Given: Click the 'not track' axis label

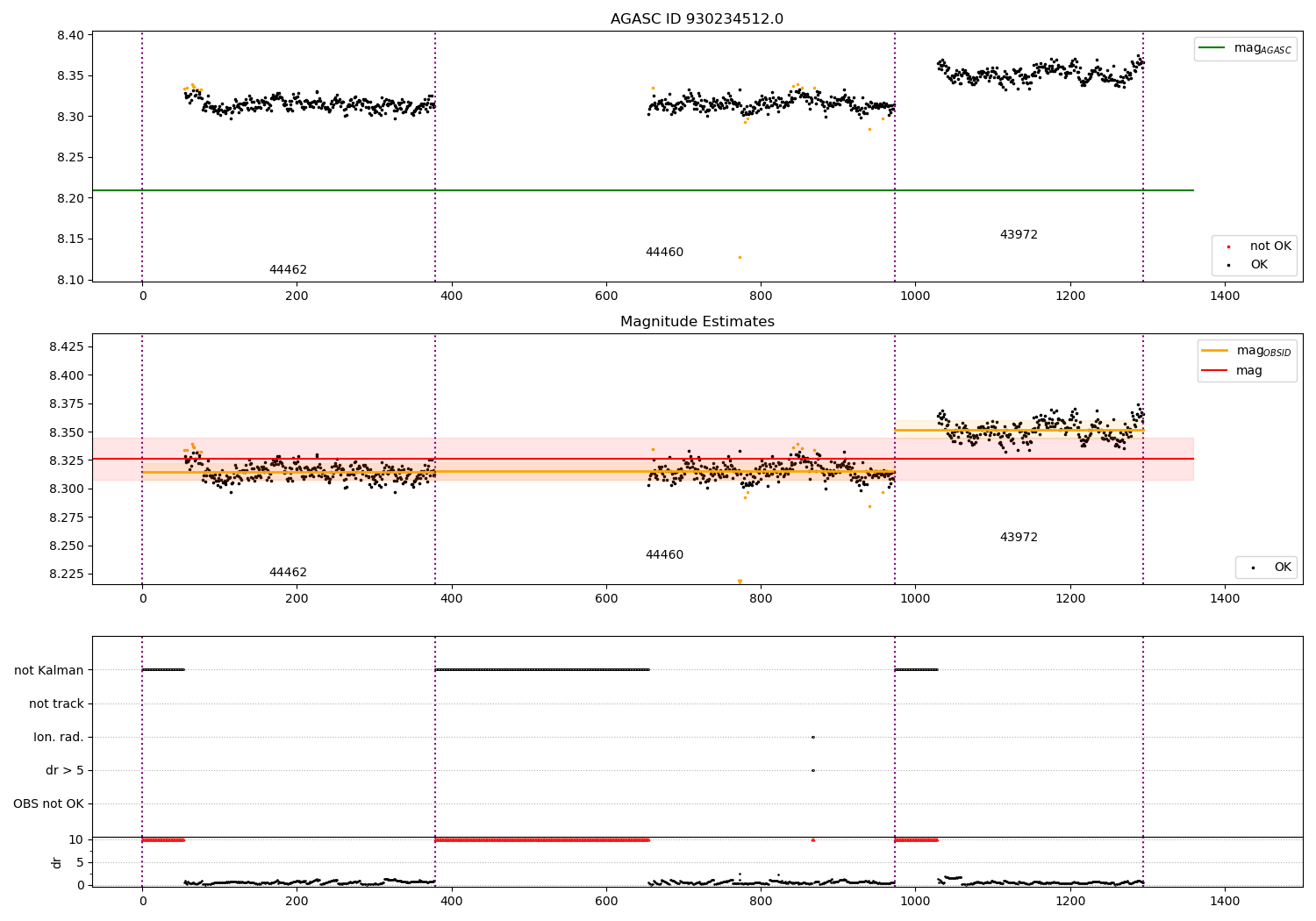Looking at the screenshot, I should pyautogui.click(x=56, y=703).
